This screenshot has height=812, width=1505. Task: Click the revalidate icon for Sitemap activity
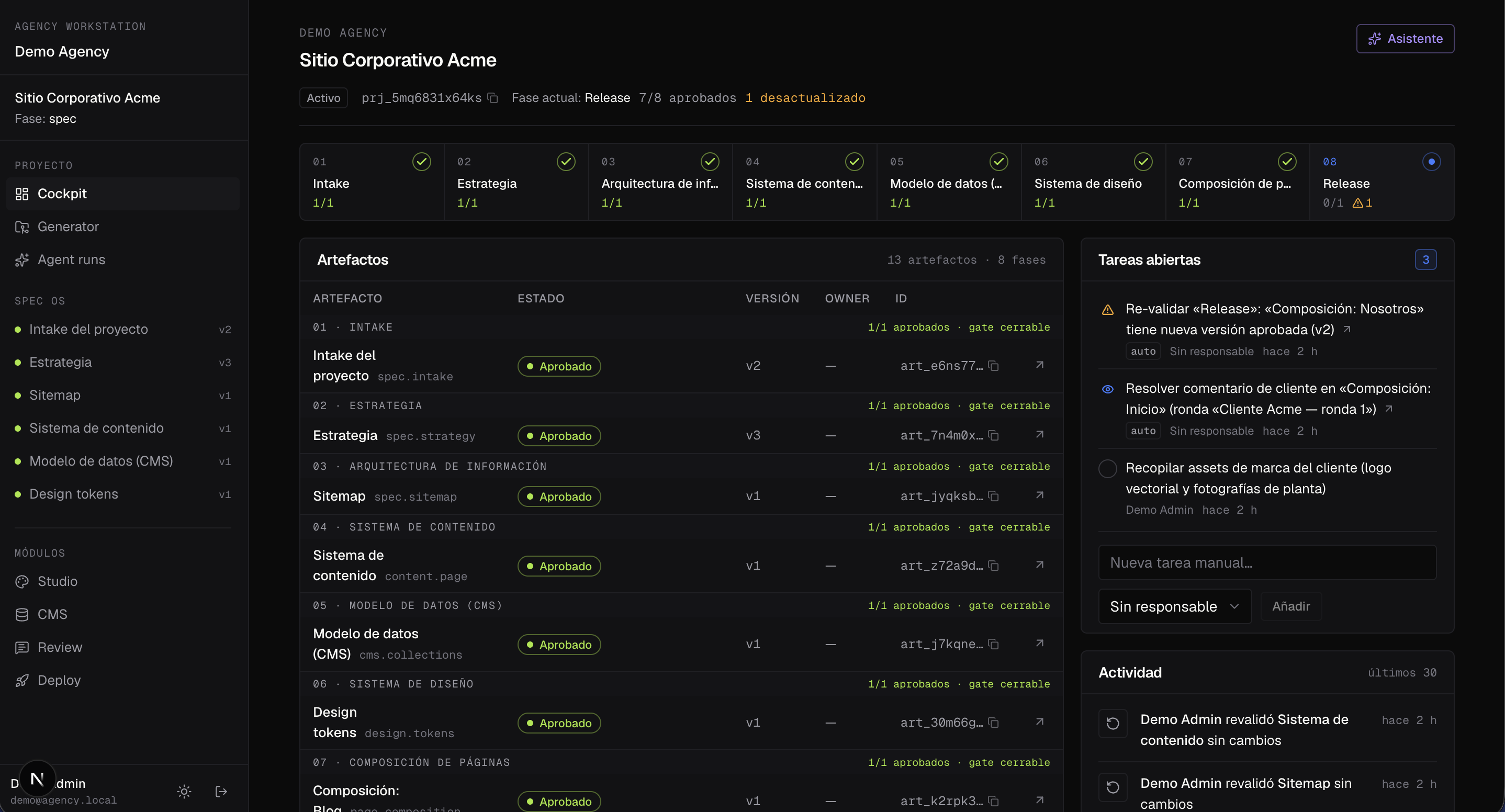(1113, 787)
